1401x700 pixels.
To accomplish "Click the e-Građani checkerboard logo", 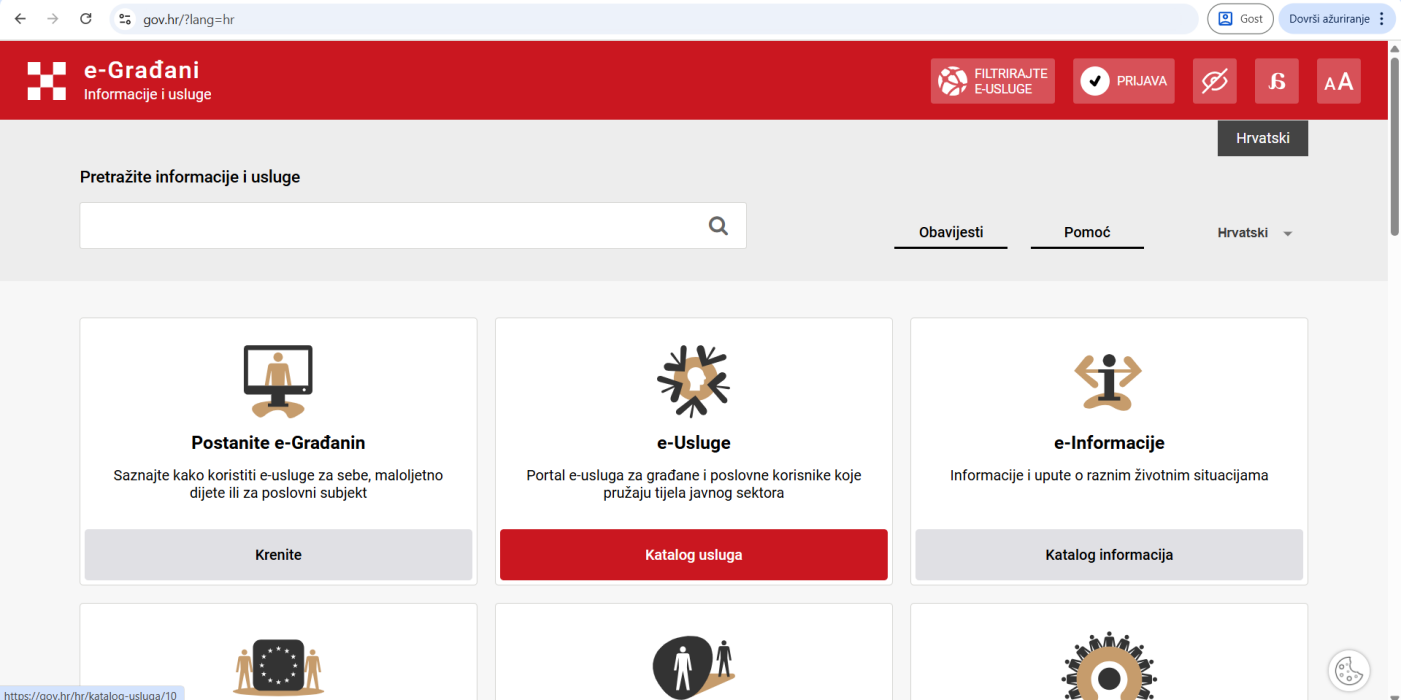I will (x=46, y=81).
